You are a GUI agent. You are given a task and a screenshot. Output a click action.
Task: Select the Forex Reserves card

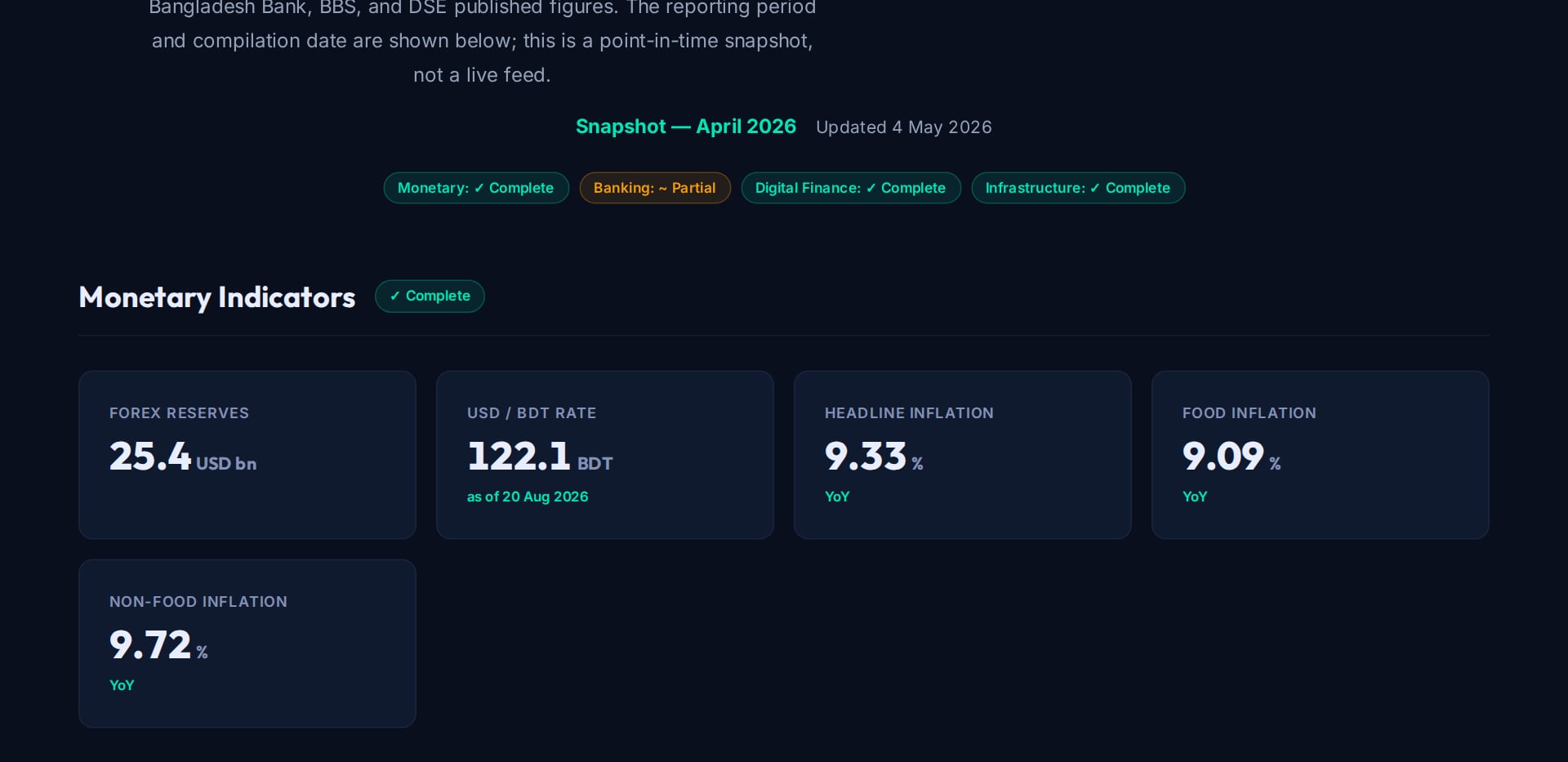247,455
